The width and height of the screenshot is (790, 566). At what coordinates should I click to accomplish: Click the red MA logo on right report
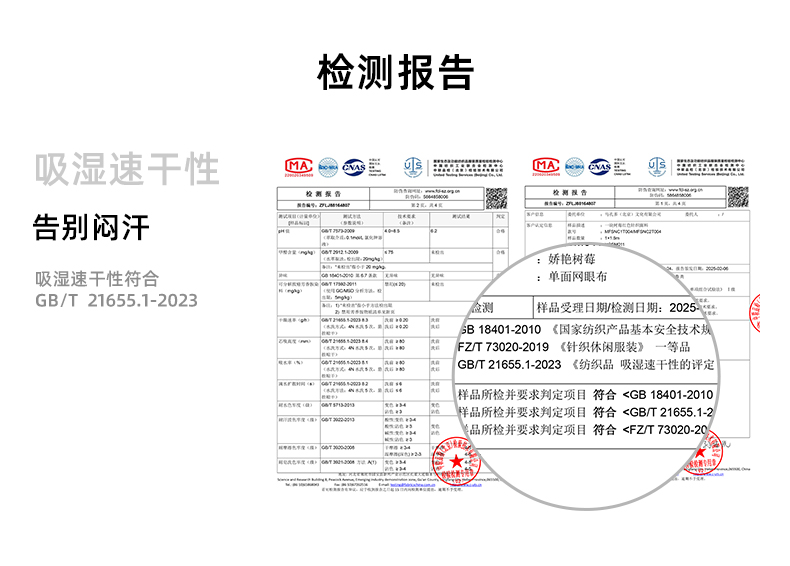point(546,166)
